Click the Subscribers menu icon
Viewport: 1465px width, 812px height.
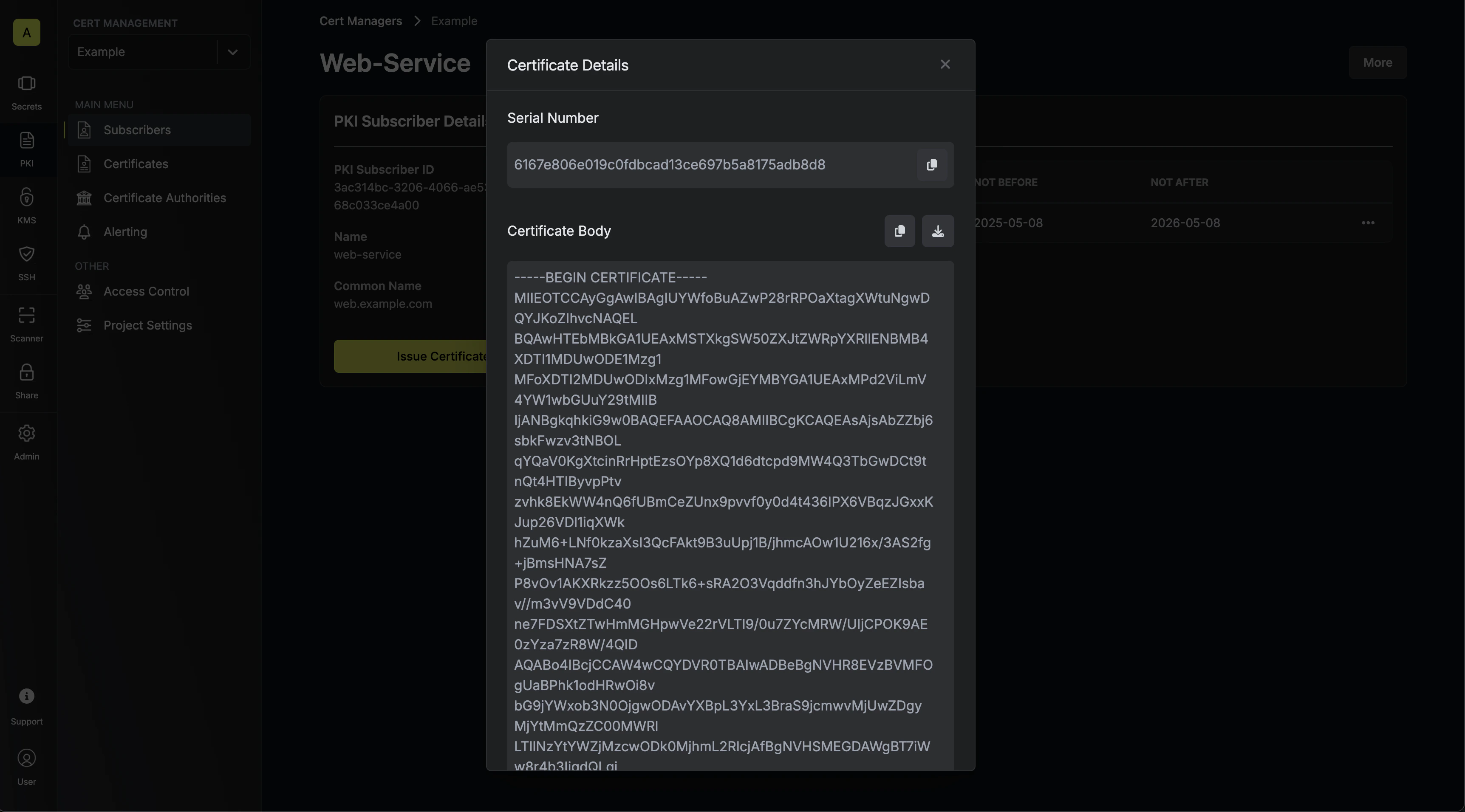point(84,130)
